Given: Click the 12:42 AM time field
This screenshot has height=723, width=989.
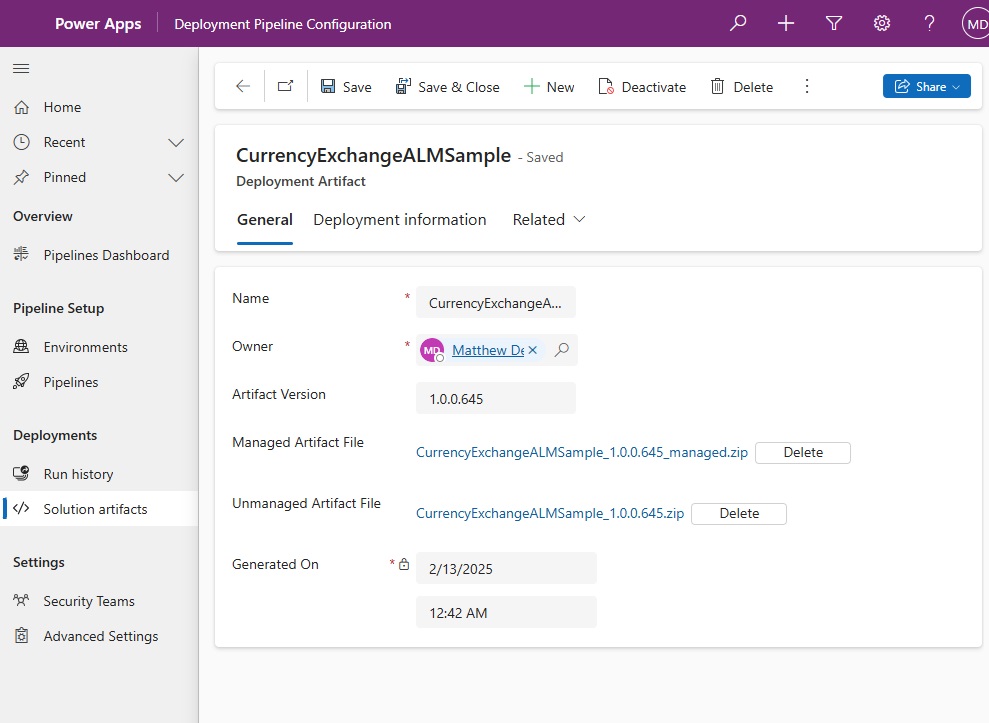Looking at the screenshot, I should point(506,613).
